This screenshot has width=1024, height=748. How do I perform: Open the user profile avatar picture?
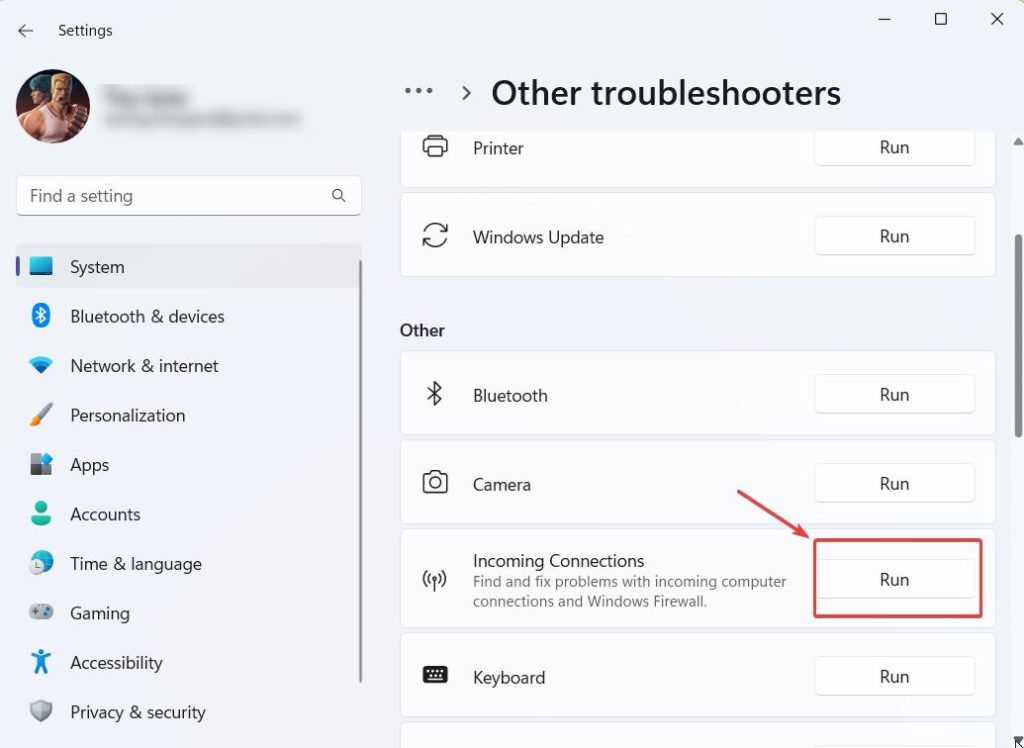pos(53,106)
